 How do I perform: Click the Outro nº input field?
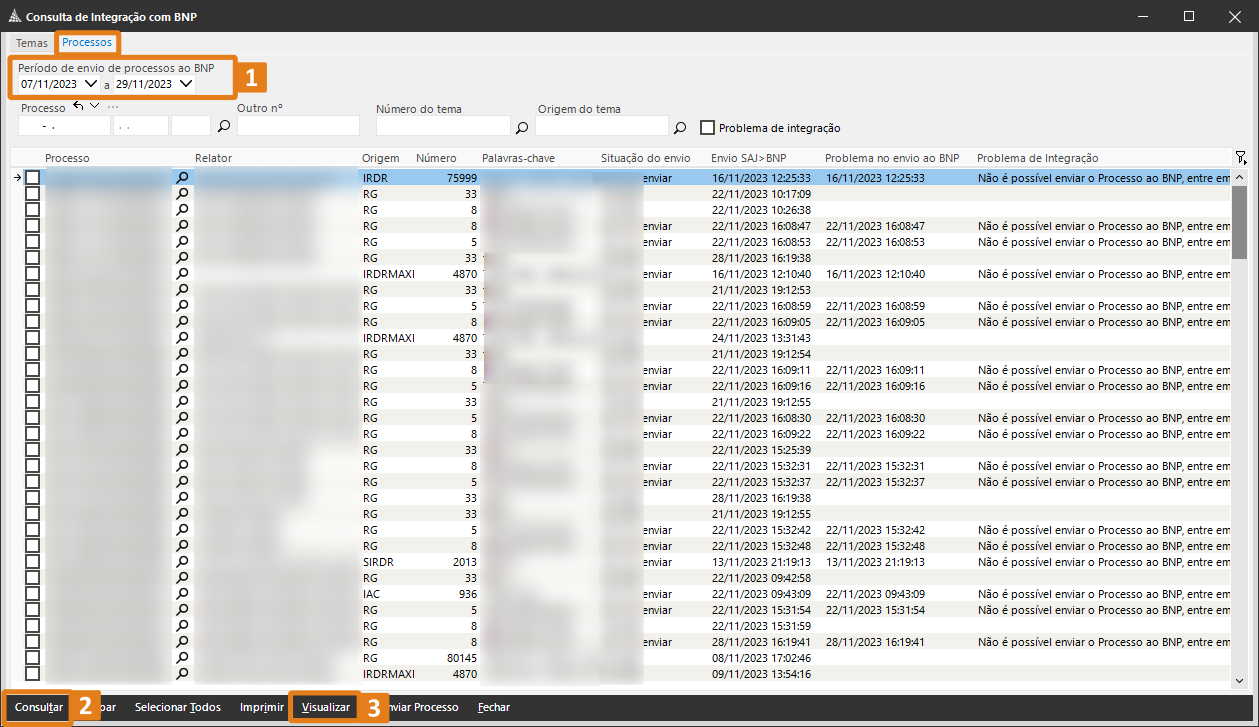298,126
